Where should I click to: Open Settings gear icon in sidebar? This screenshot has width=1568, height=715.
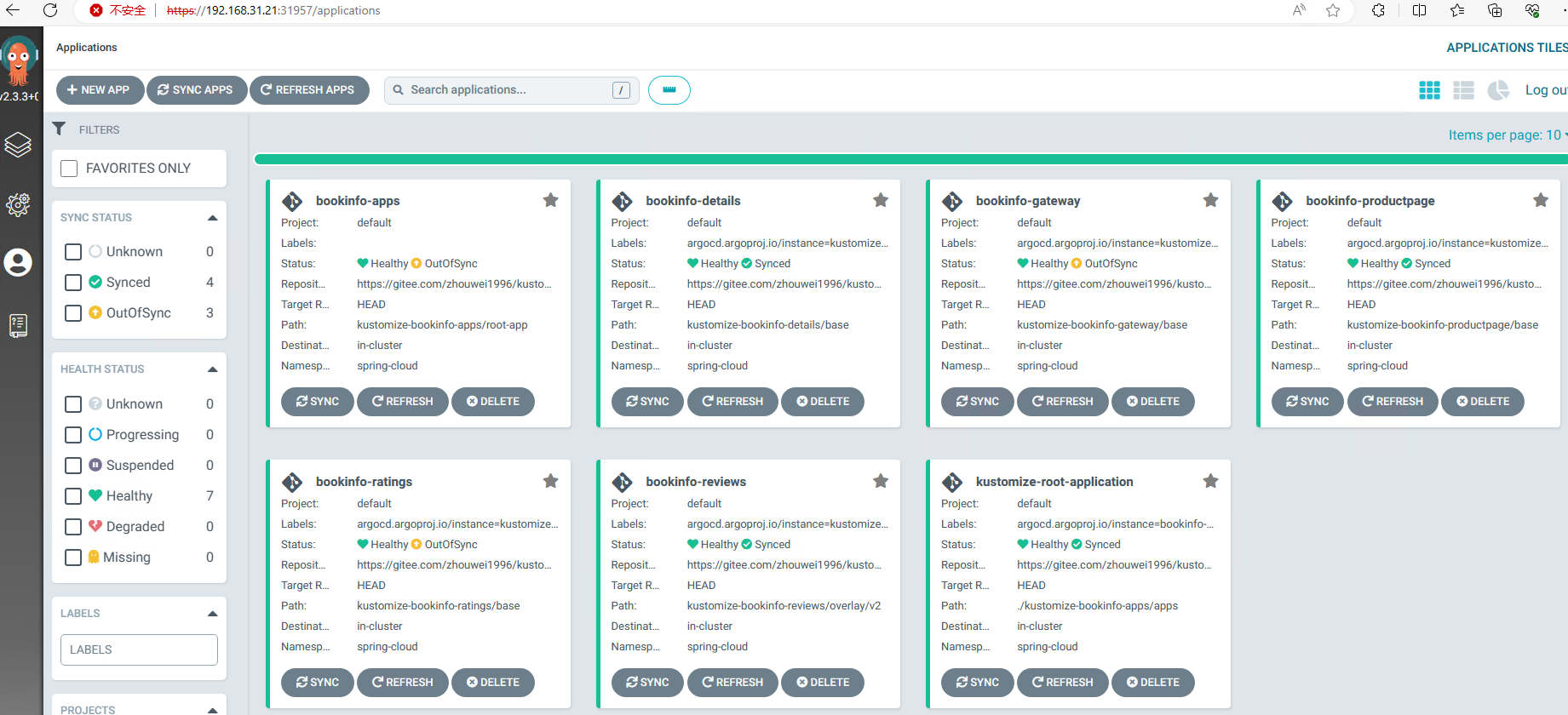coord(18,204)
